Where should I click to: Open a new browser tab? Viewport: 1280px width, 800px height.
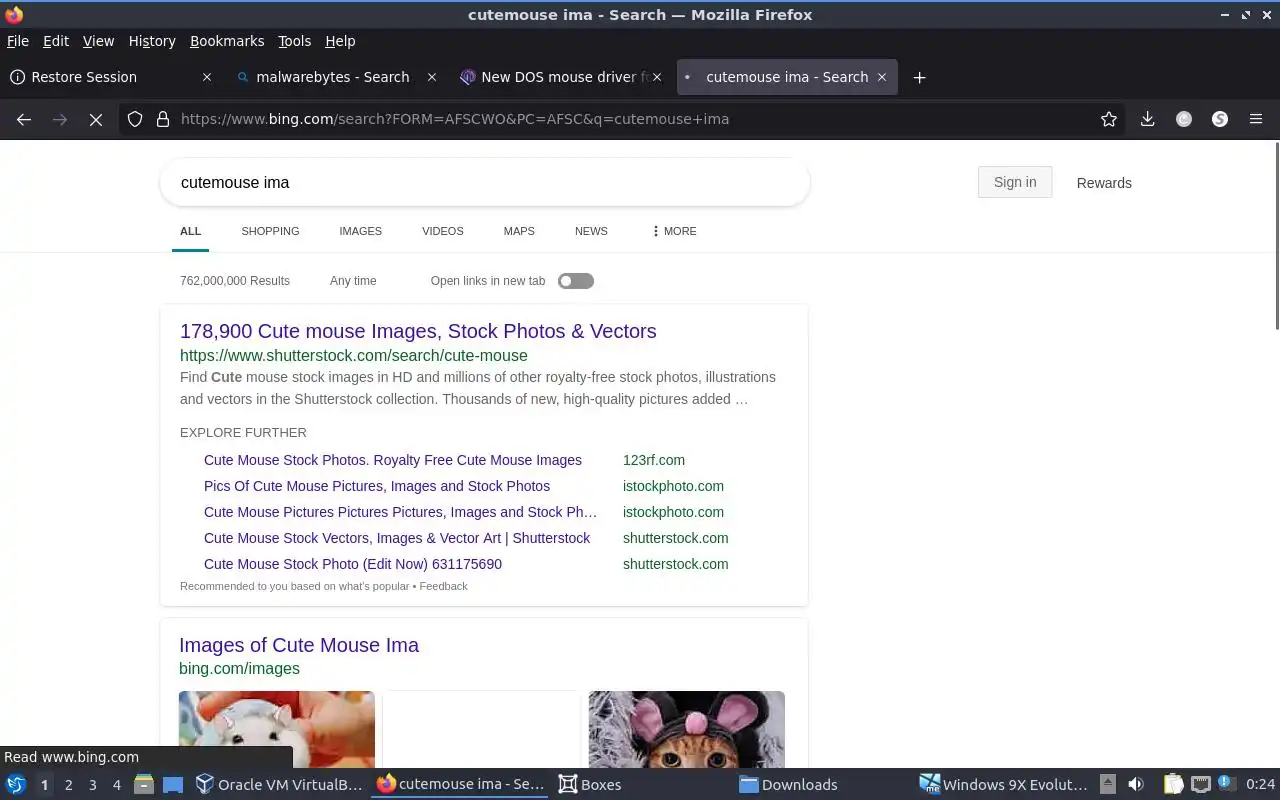pyautogui.click(x=920, y=77)
